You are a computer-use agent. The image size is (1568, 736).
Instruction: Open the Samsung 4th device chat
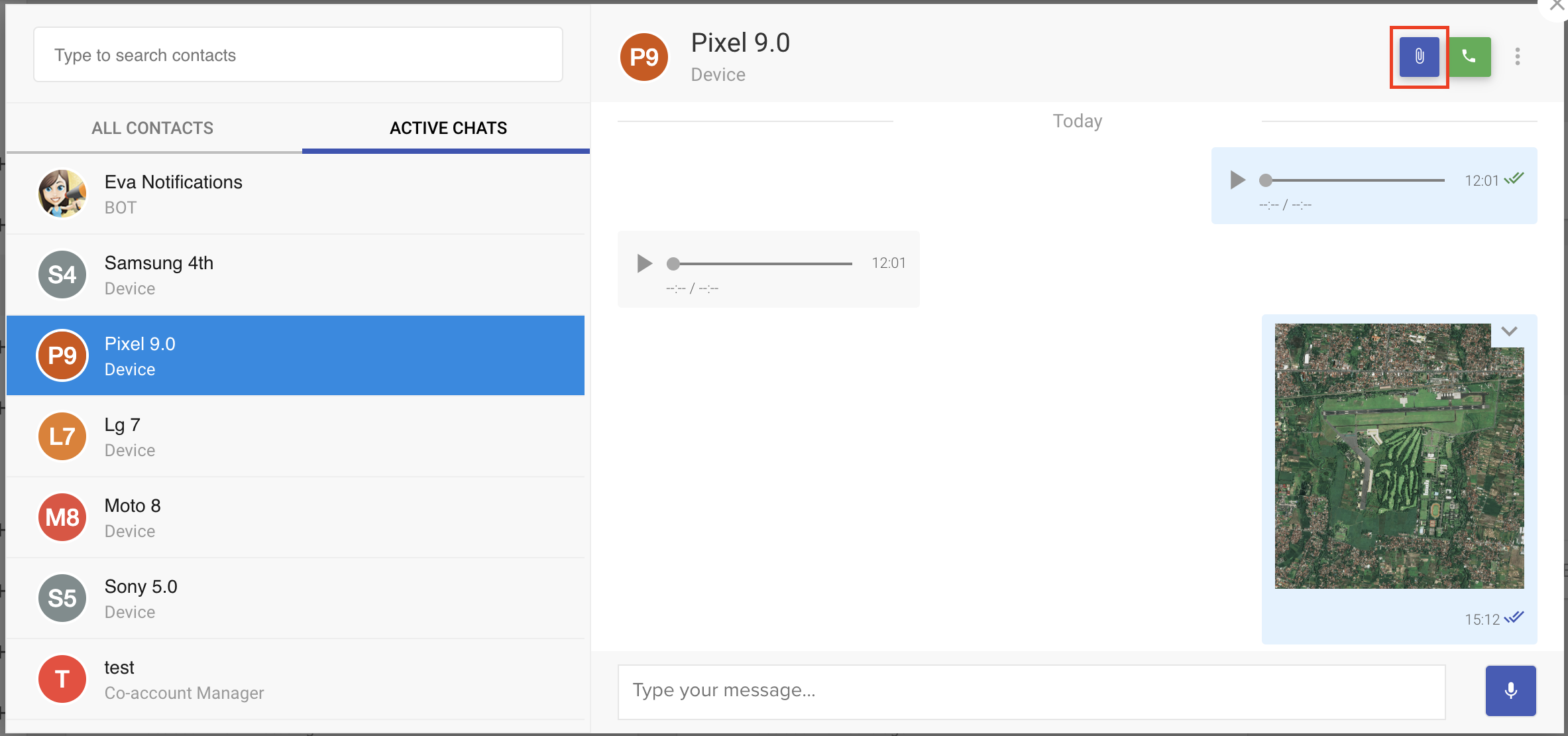296,275
